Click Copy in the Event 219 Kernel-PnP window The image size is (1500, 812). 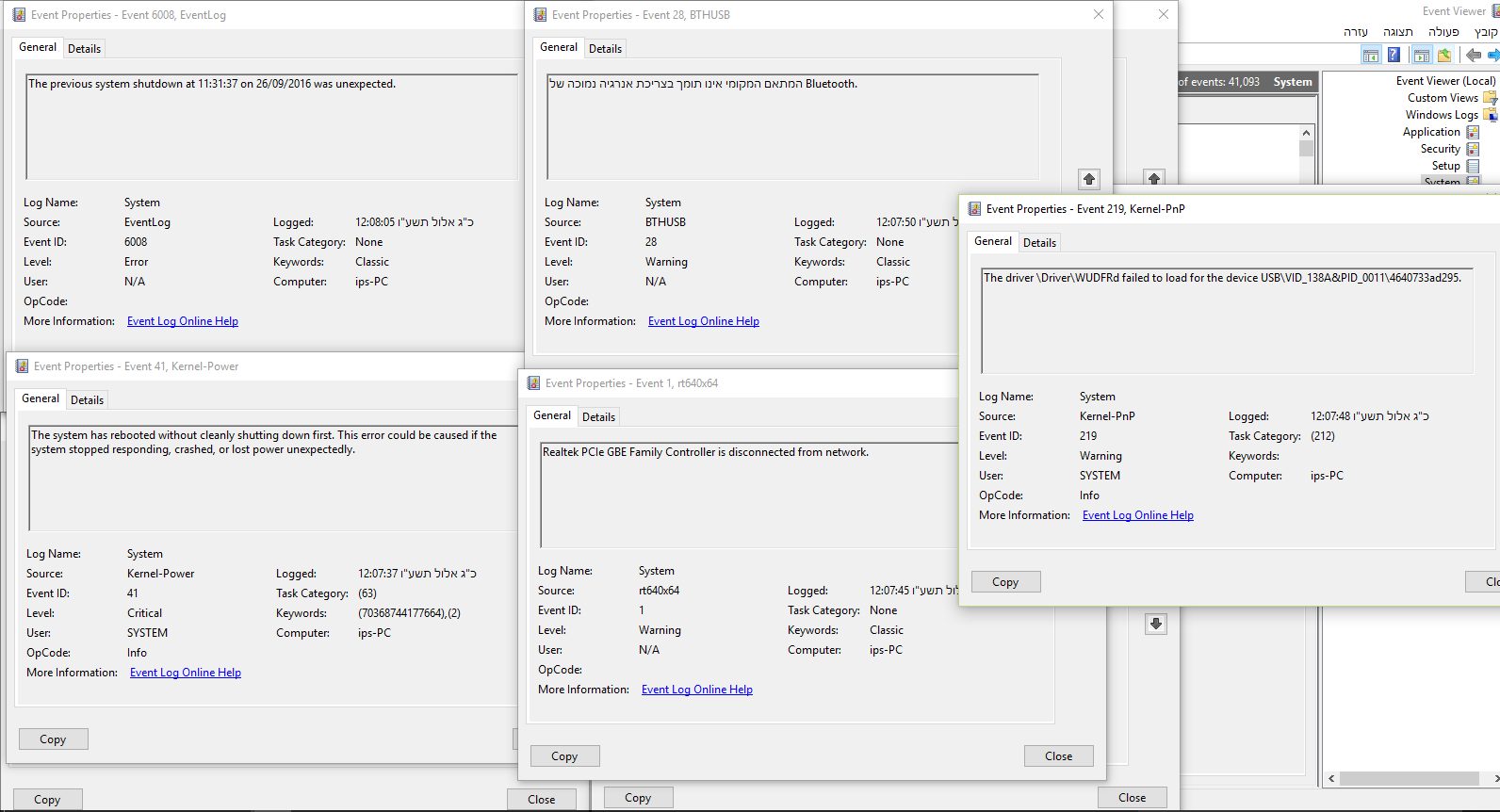pyautogui.click(x=1005, y=582)
